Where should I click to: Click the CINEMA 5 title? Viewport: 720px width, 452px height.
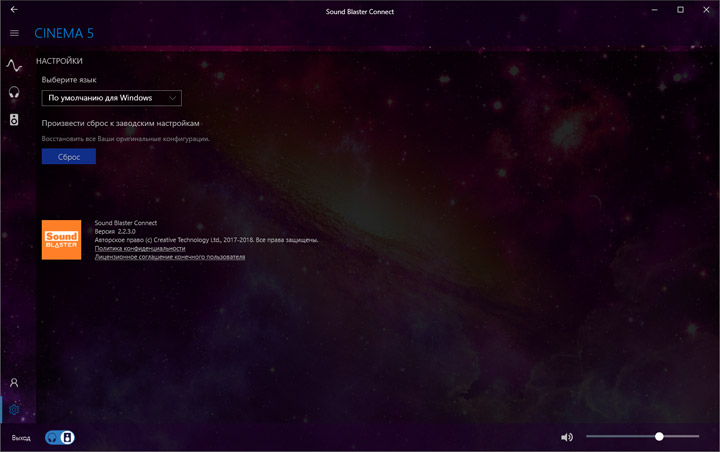click(x=64, y=33)
